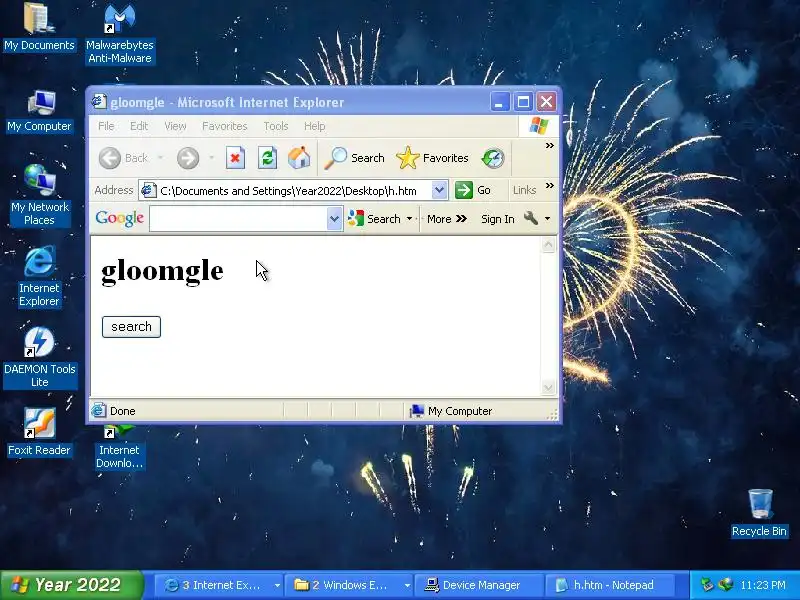Screen dimensions: 800x600
Task: Click Sign In on Google toolbar
Action: 497,219
